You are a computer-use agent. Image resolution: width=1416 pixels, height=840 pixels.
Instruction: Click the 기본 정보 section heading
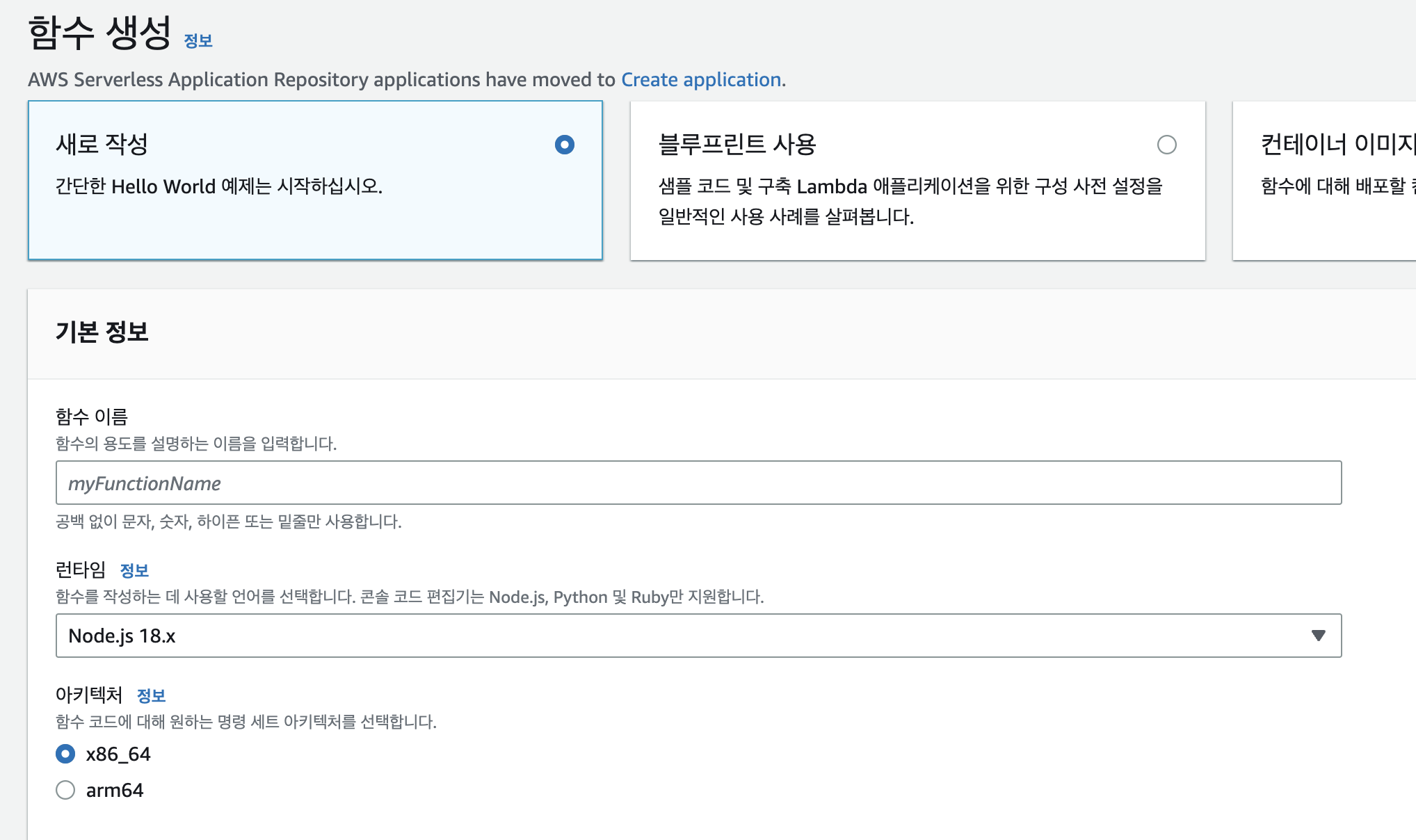[102, 332]
